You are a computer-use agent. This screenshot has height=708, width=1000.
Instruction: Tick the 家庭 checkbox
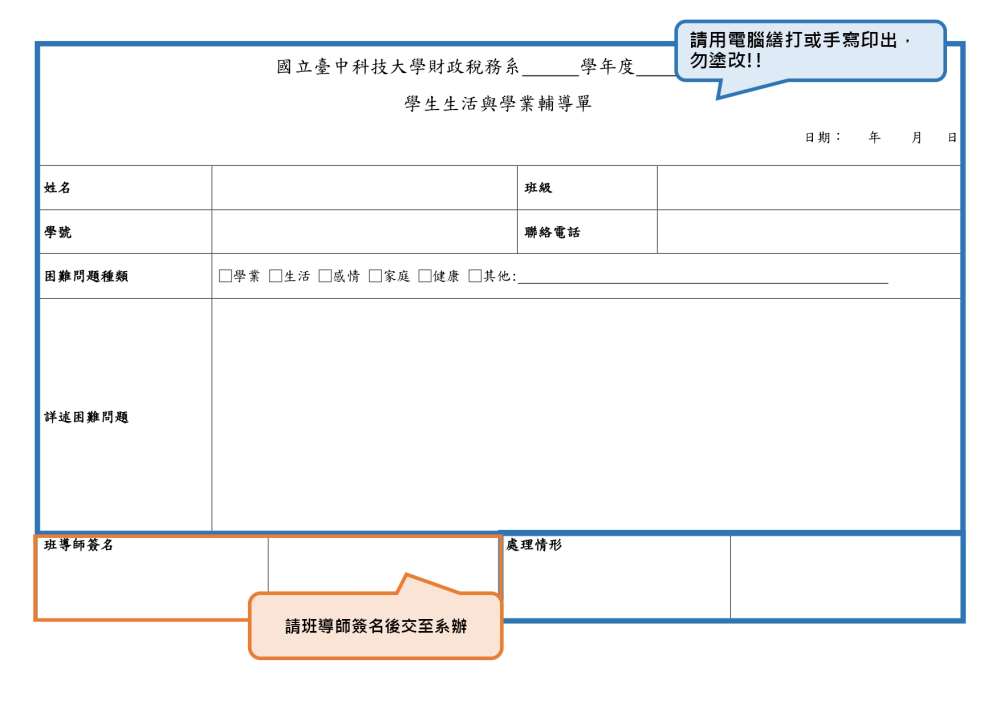(375, 276)
